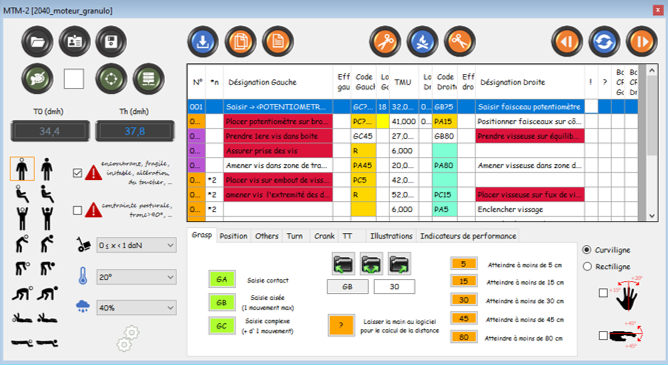Screen dimensions: 668x365
Task: Go to next step with orange forward button
Action: 642,42
